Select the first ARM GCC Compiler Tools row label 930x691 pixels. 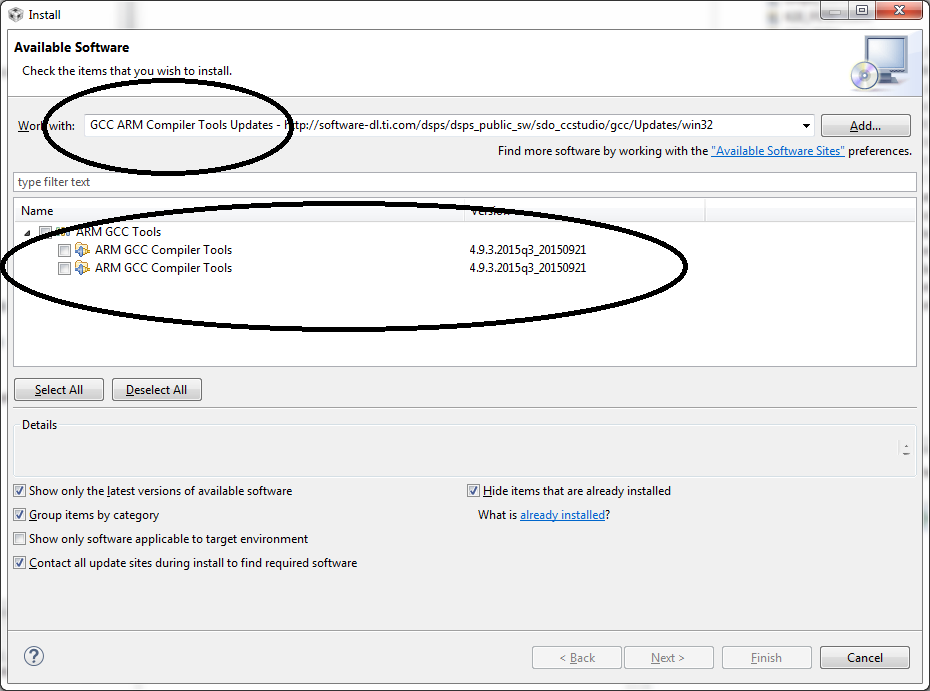[x=163, y=250]
